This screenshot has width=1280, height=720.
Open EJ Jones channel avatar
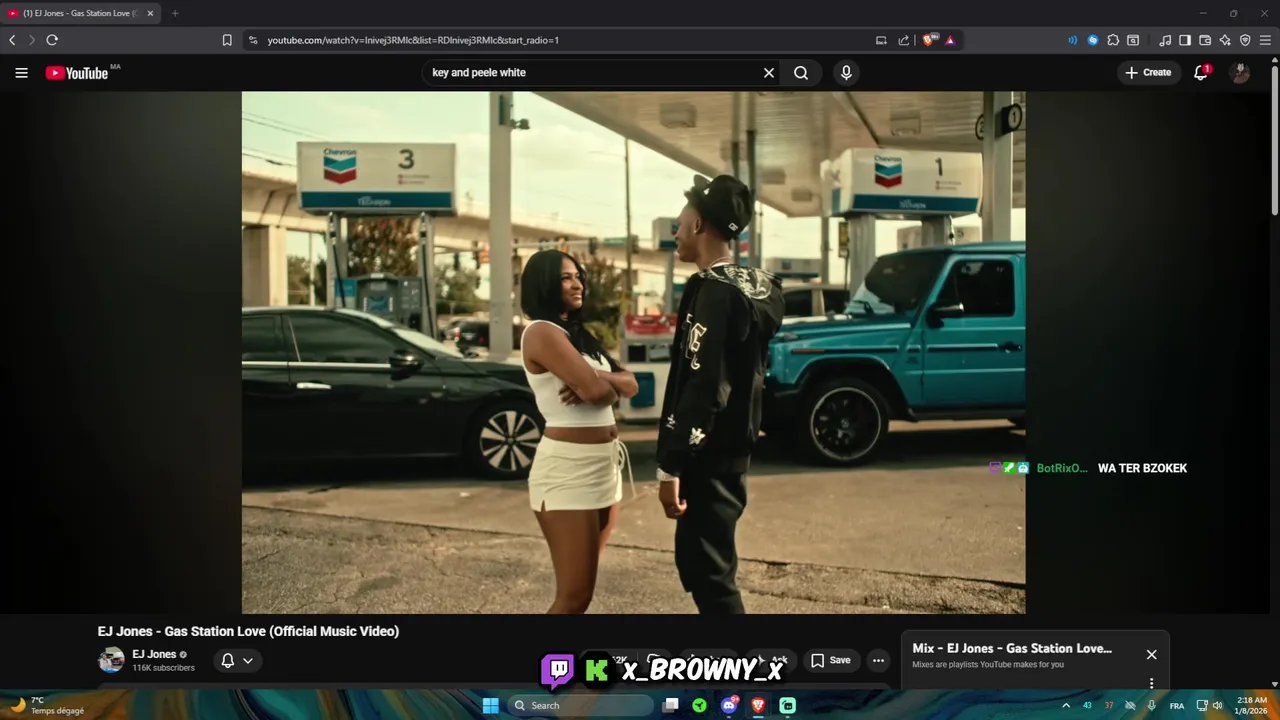pyautogui.click(x=111, y=660)
